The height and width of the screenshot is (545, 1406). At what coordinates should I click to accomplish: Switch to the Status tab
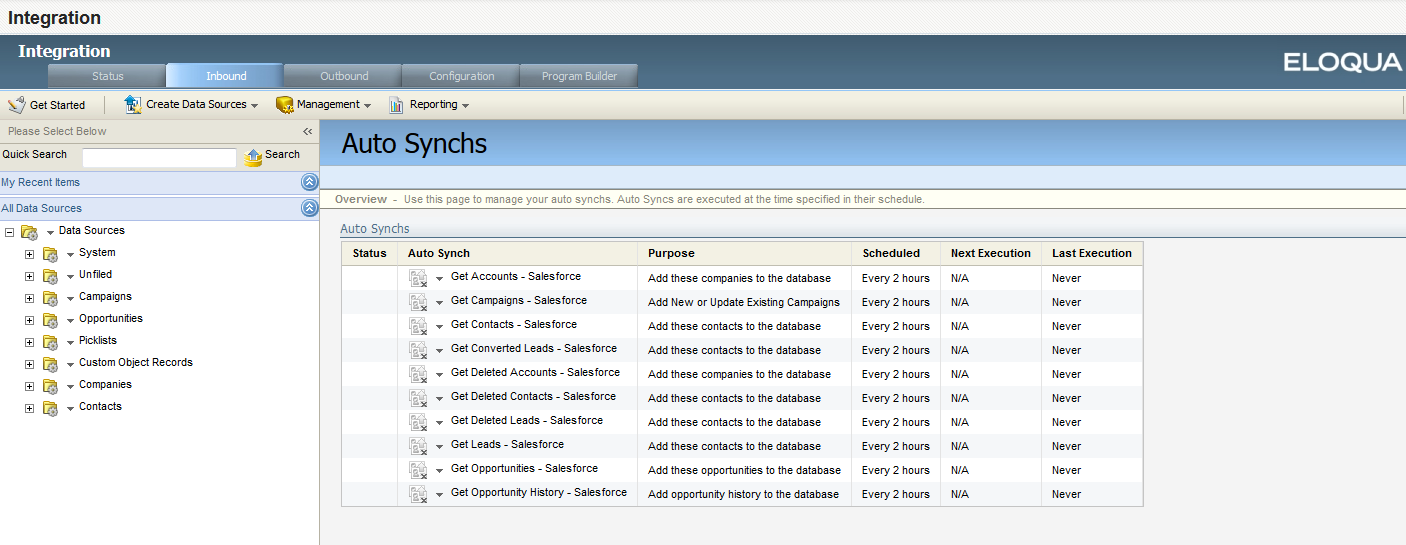click(x=107, y=76)
